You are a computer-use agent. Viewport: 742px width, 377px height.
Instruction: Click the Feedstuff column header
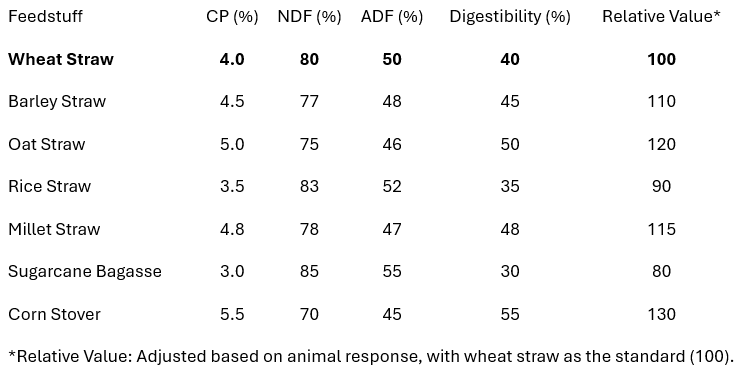click(45, 17)
